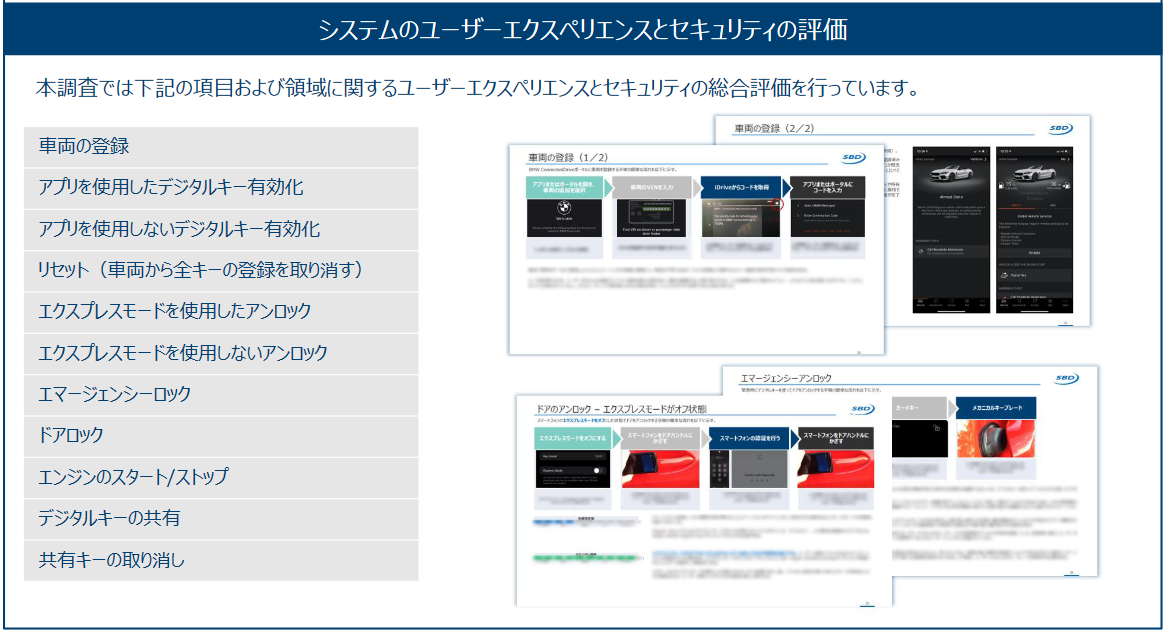Click the エクスプレスモードをオフにする step box
This screenshot has width=1168, height=633.
coord(571,438)
